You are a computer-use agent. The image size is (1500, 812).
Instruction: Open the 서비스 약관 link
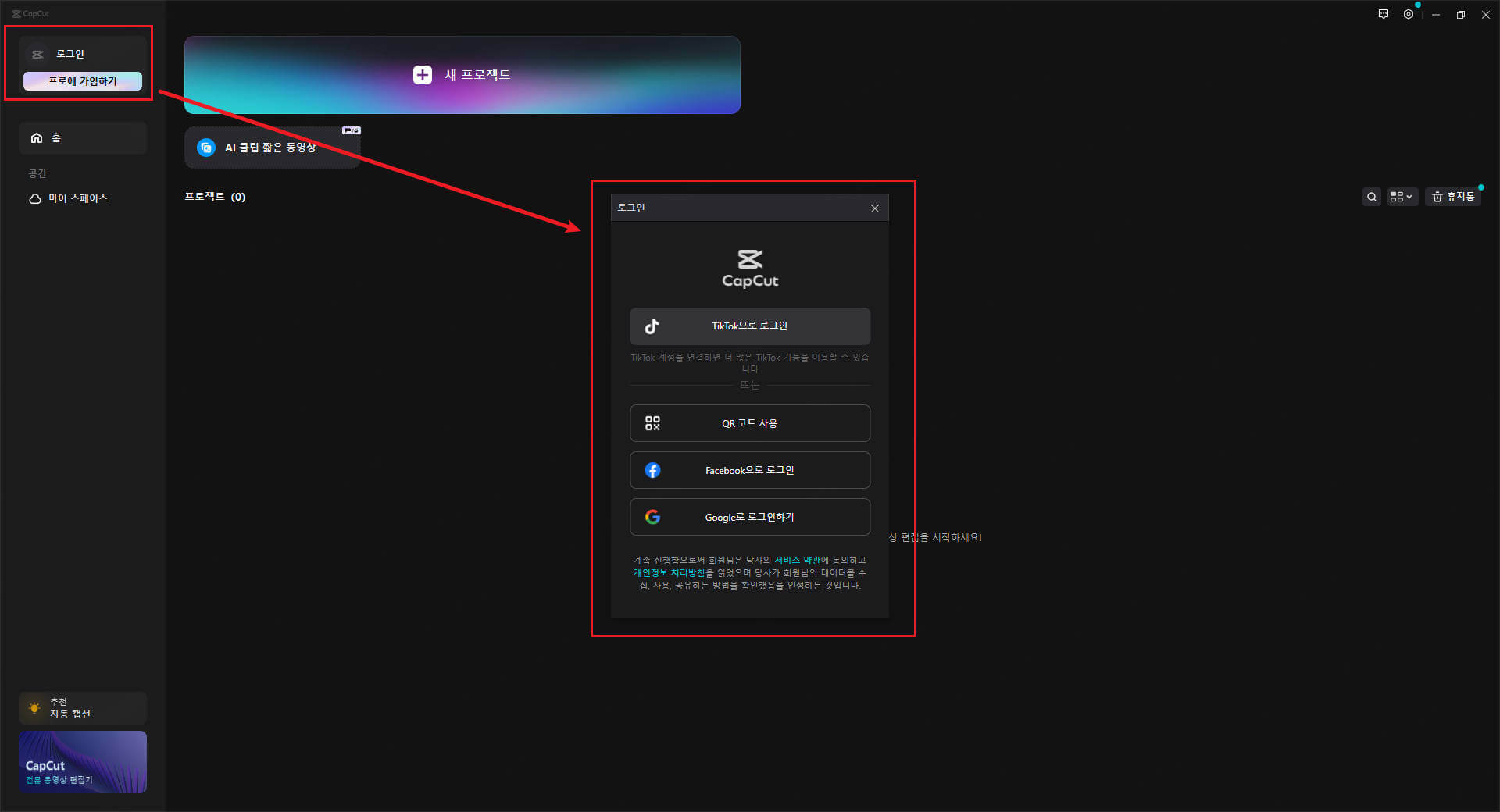click(x=797, y=561)
